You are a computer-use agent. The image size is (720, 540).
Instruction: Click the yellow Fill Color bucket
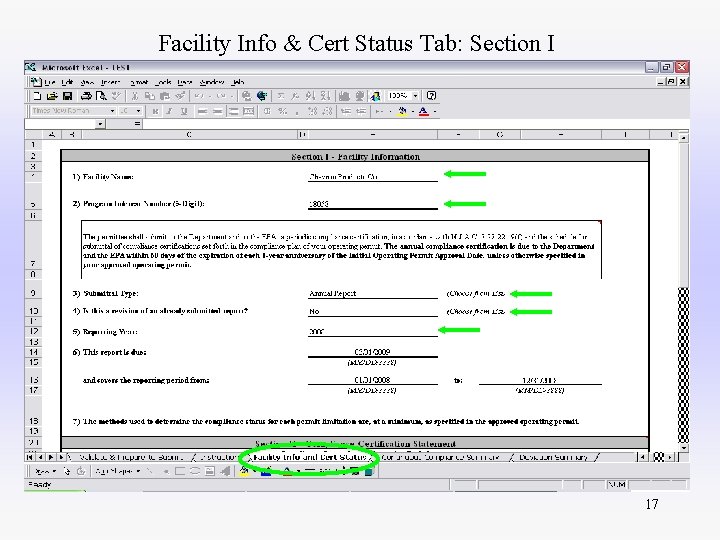click(x=403, y=111)
